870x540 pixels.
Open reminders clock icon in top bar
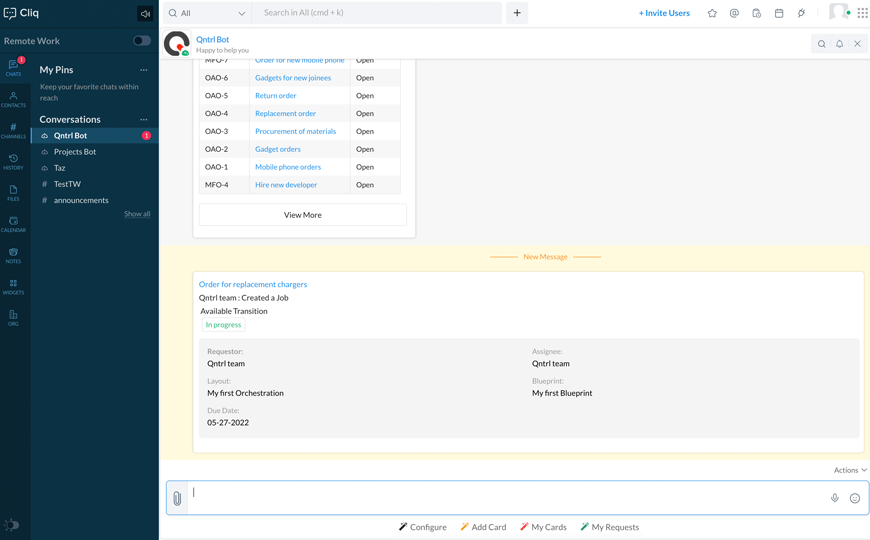[756, 13]
